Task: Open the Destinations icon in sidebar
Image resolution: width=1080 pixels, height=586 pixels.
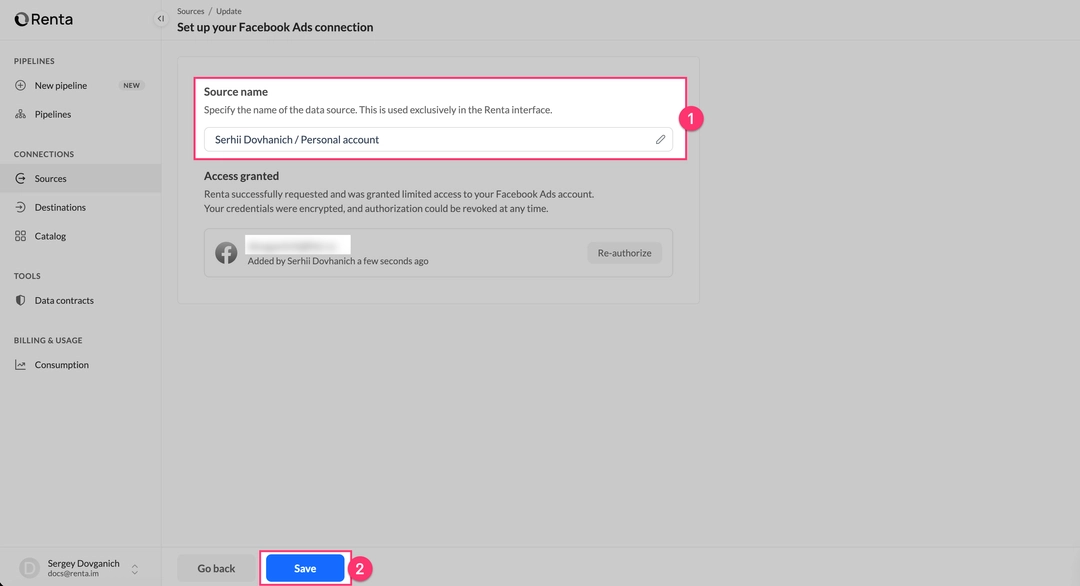Action: pyautogui.click(x=21, y=208)
